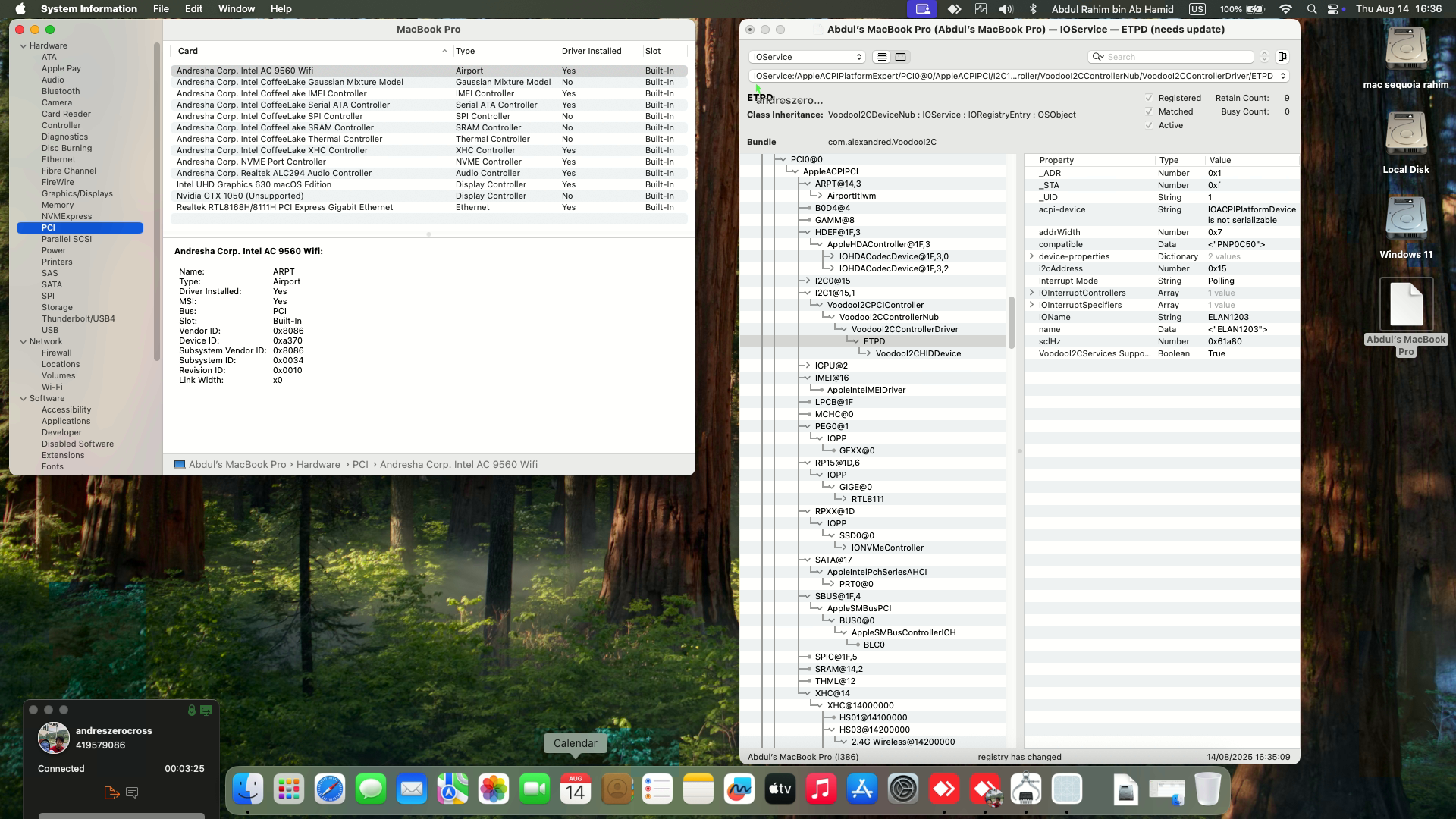Image resolution: width=1456 pixels, height=819 pixels.
Task: Sort the PCI table by Card column
Action: tap(312, 51)
